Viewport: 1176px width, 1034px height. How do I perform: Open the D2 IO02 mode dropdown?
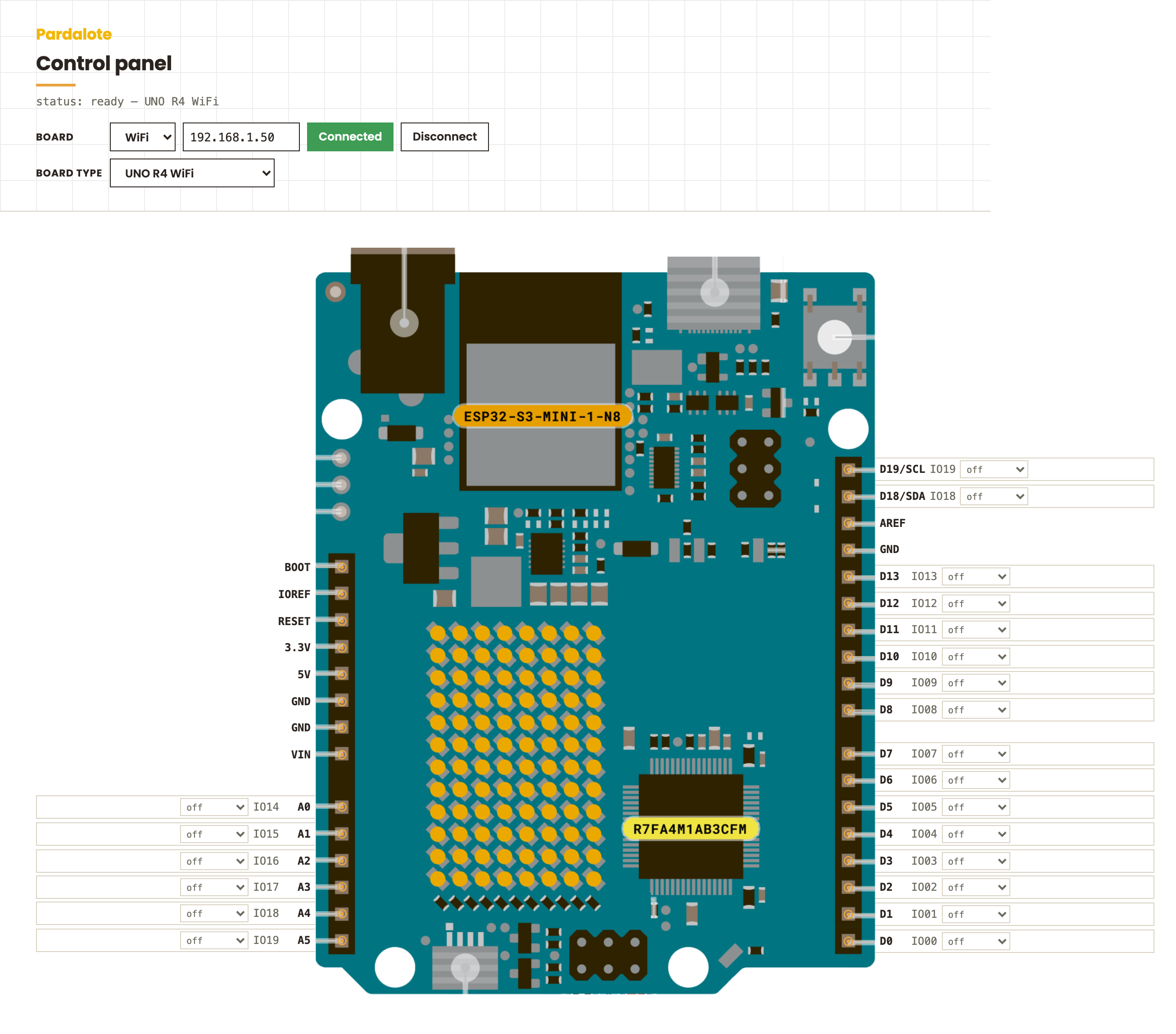point(976,887)
